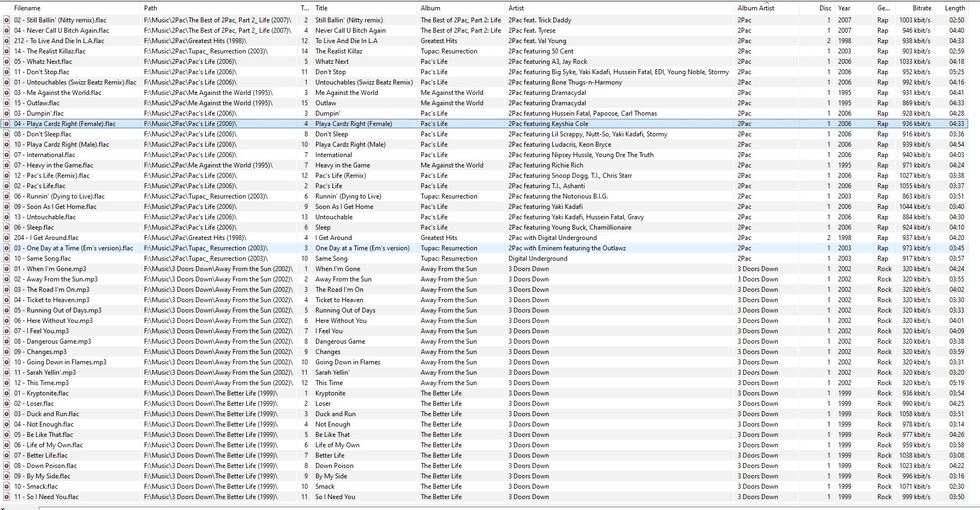Click the file icon beside '08 - Don't Sleep.flac'
Image resolution: width=980 pixels, height=510 pixels.
click(7, 134)
